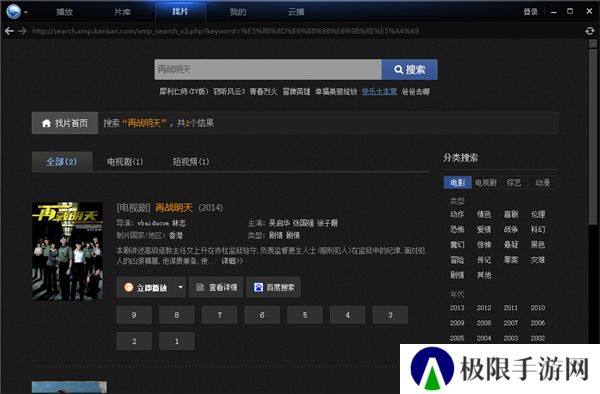The width and height of the screenshot is (600, 394).
Task: Click the magnifier 搜索 search button
Action: pyautogui.click(x=409, y=70)
